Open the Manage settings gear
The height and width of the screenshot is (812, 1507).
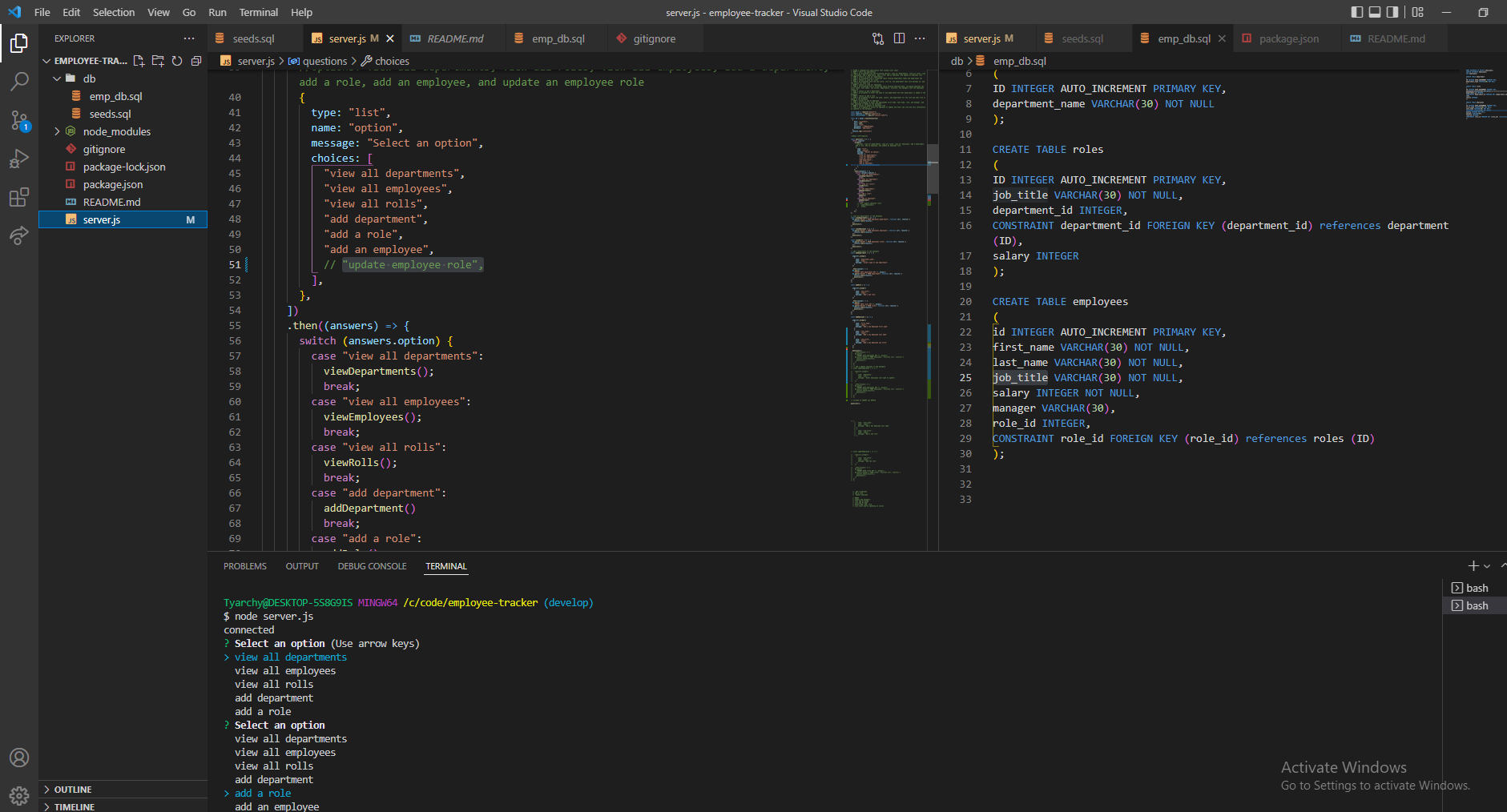click(18, 795)
